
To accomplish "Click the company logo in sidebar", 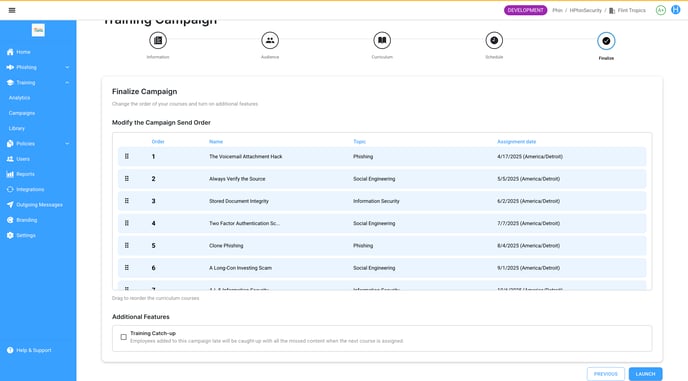I will coord(38,30).
